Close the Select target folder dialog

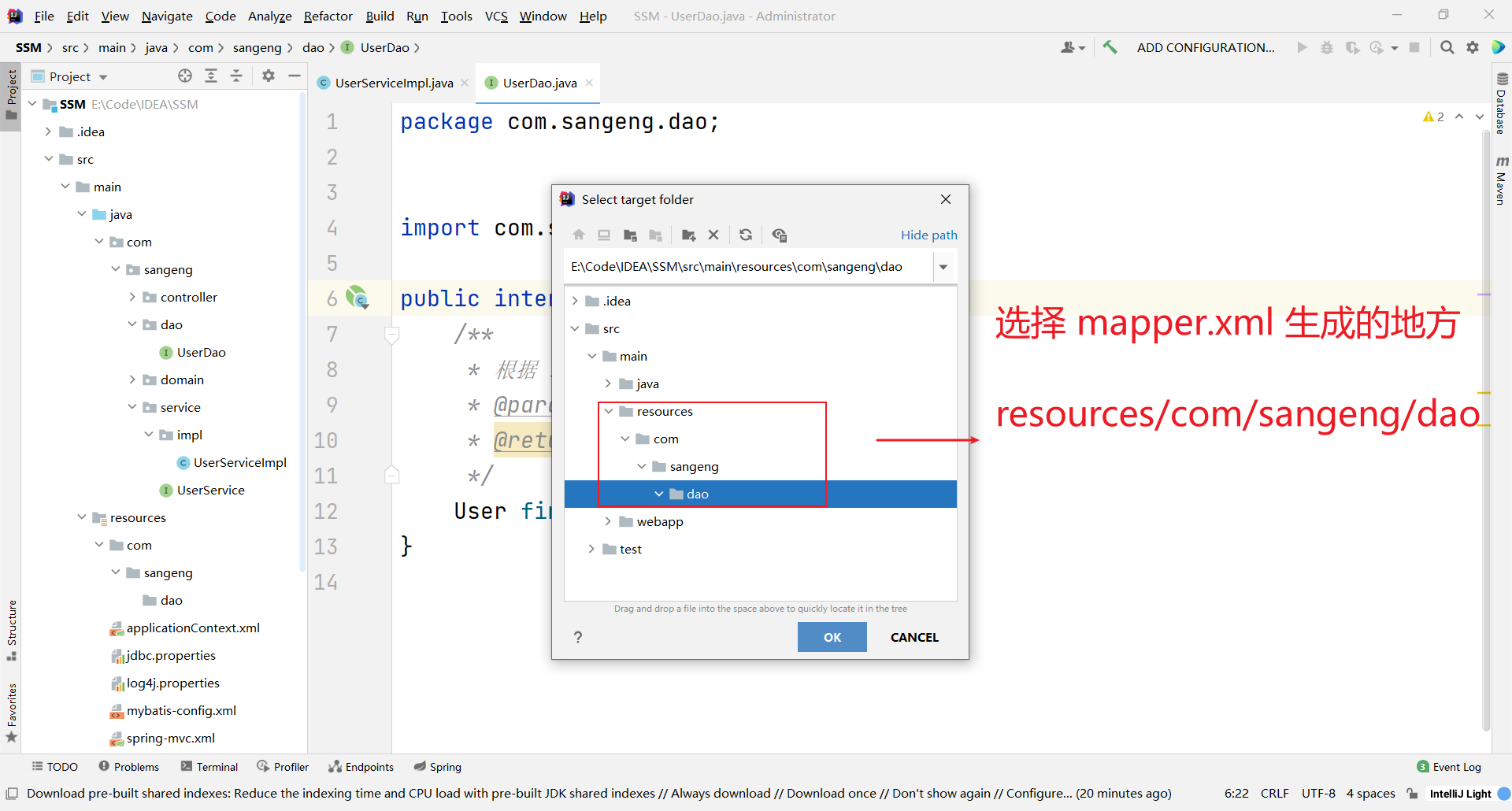click(946, 199)
